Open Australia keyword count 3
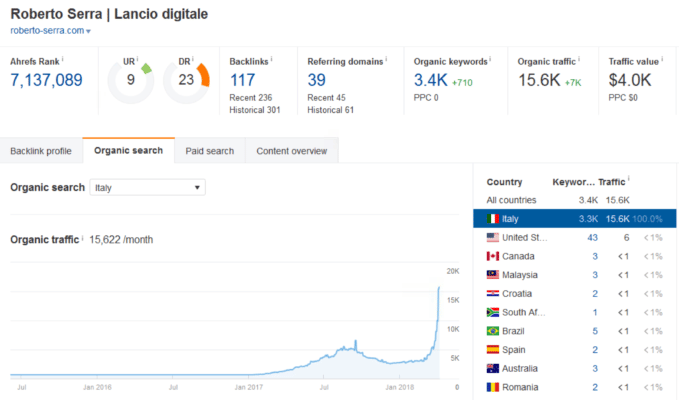The width and height of the screenshot is (679, 400). 595,368
